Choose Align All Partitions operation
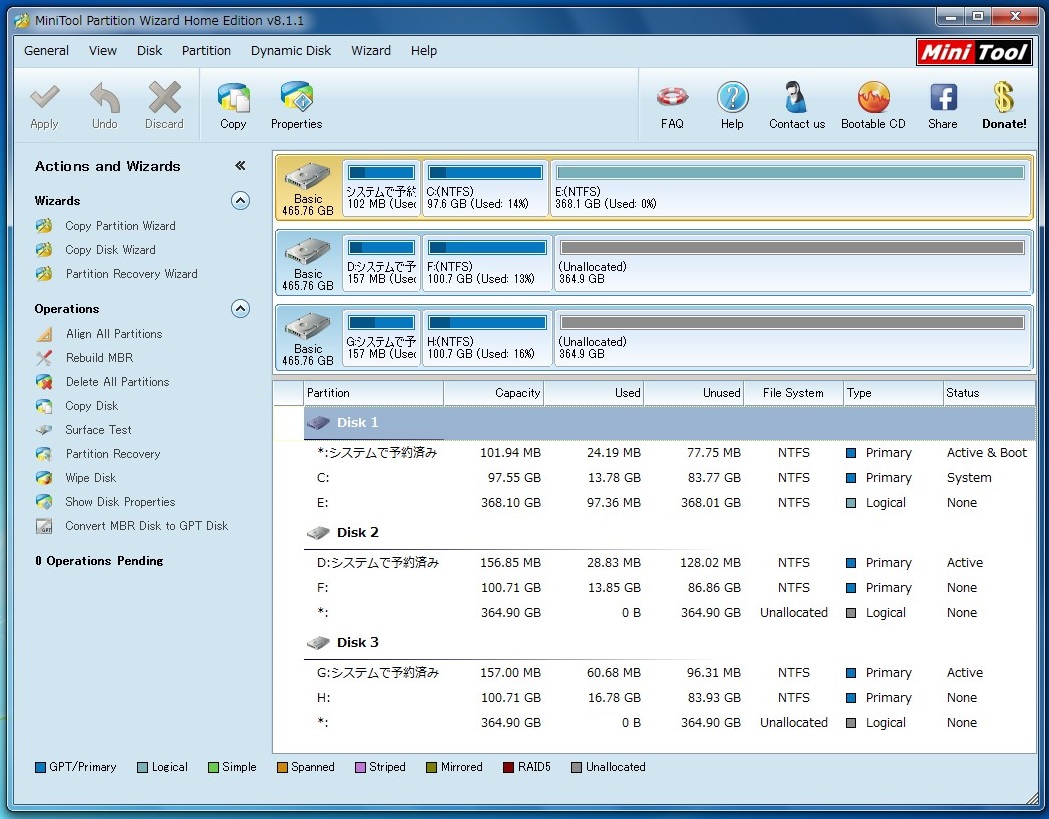Screen dimensions: 1049x819 pyautogui.click(x=114, y=334)
